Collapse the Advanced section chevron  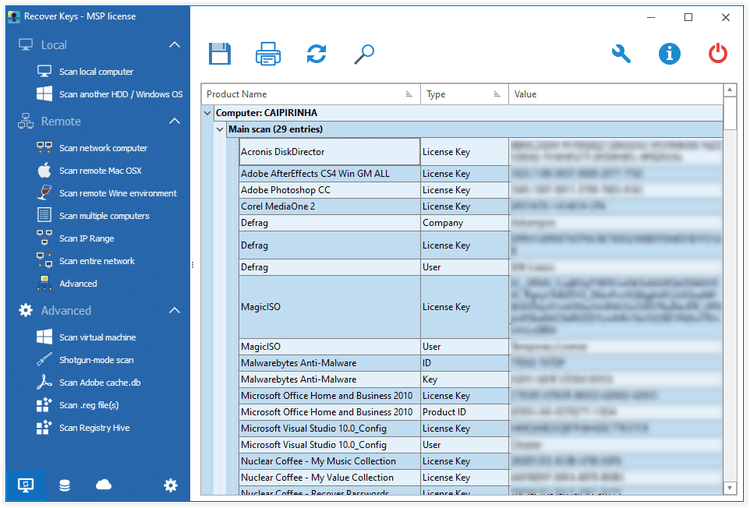(x=174, y=311)
